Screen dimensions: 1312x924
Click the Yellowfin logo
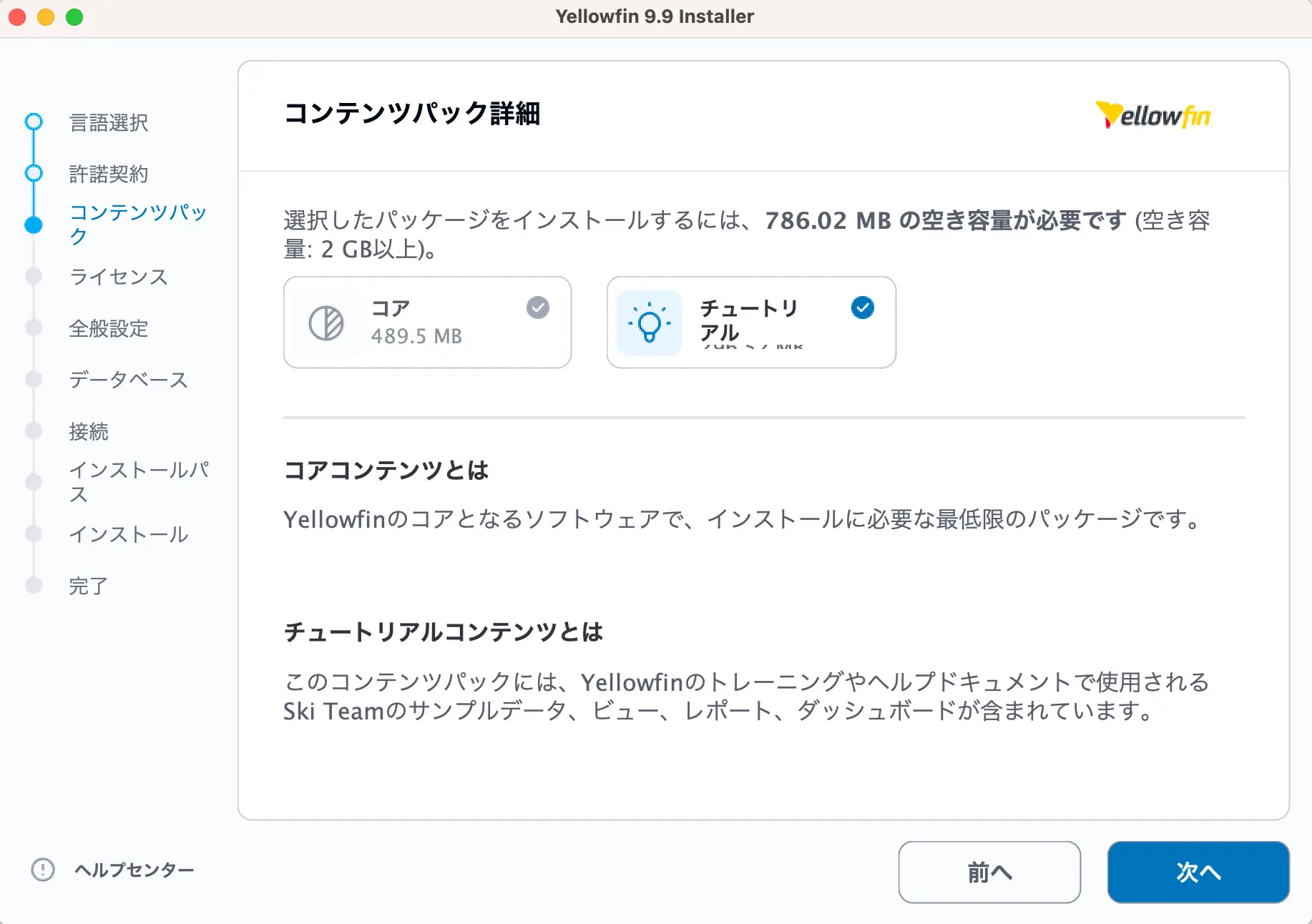(x=1152, y=115)
